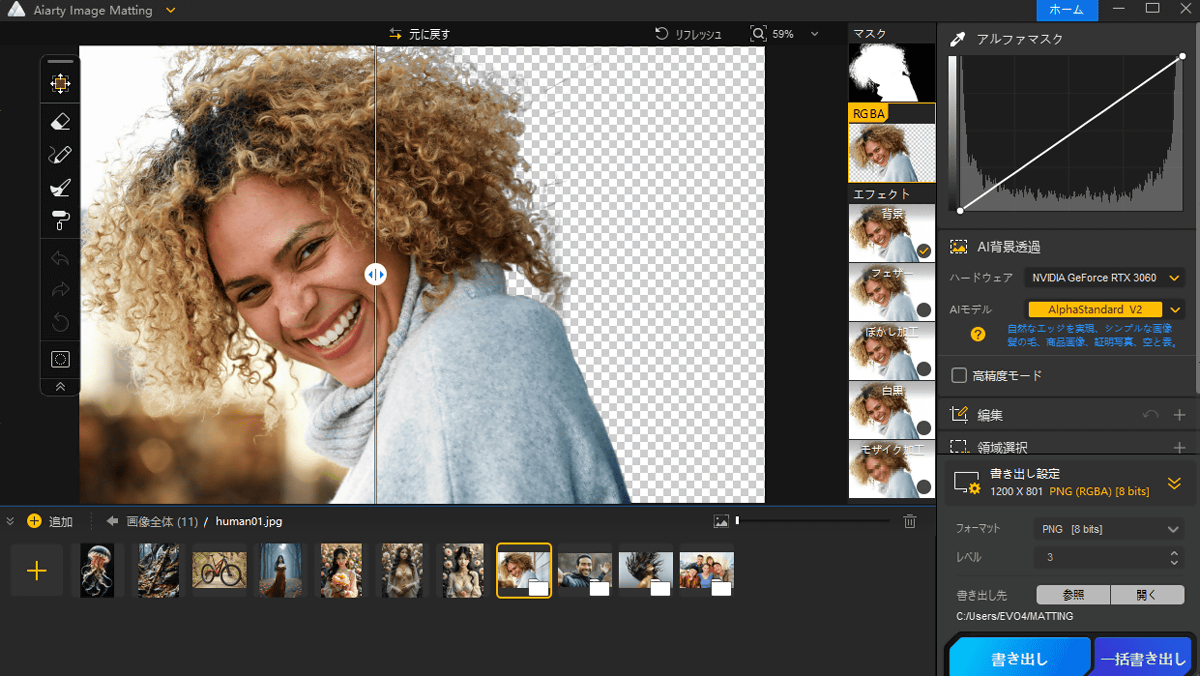The width and height of the screenshot is (1200, 676).
Task: Click the 書き出し export button
Action: [x=1019, y=659]
